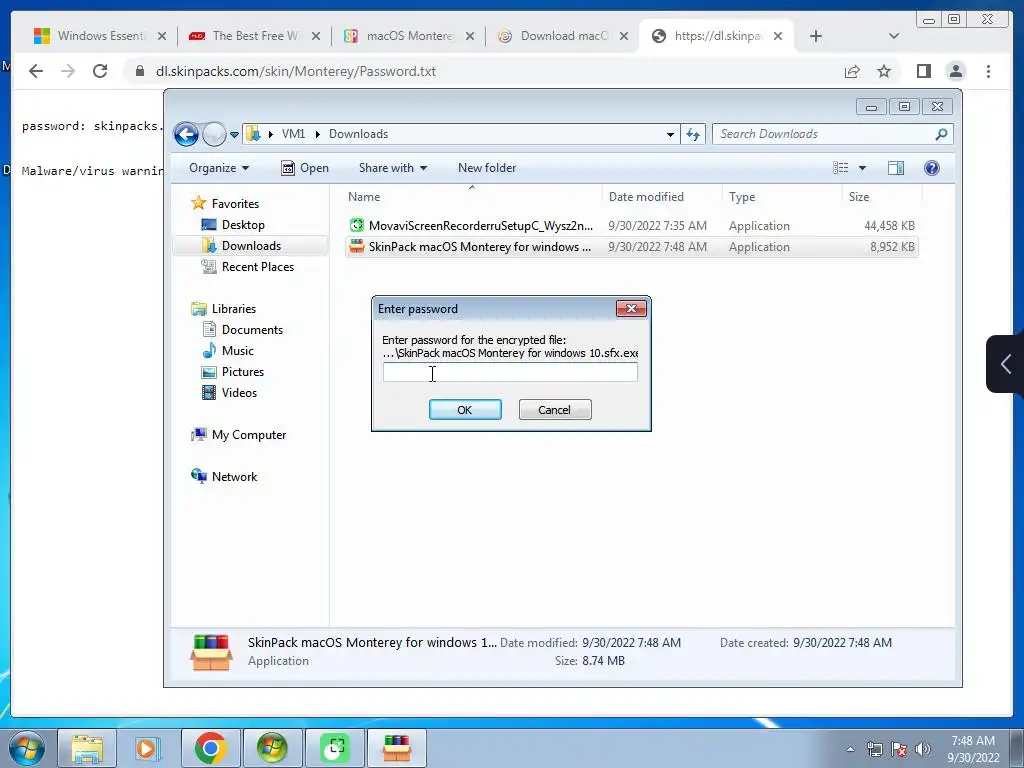Click the Chrome address bar URL
The height and width of the screenshot is (768, 1024).
[x=296, y=71]
